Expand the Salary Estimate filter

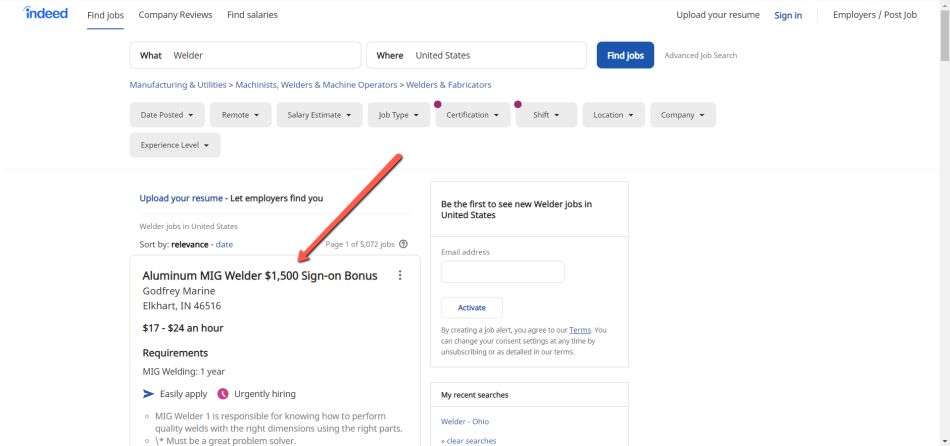(x=319, y=115)
